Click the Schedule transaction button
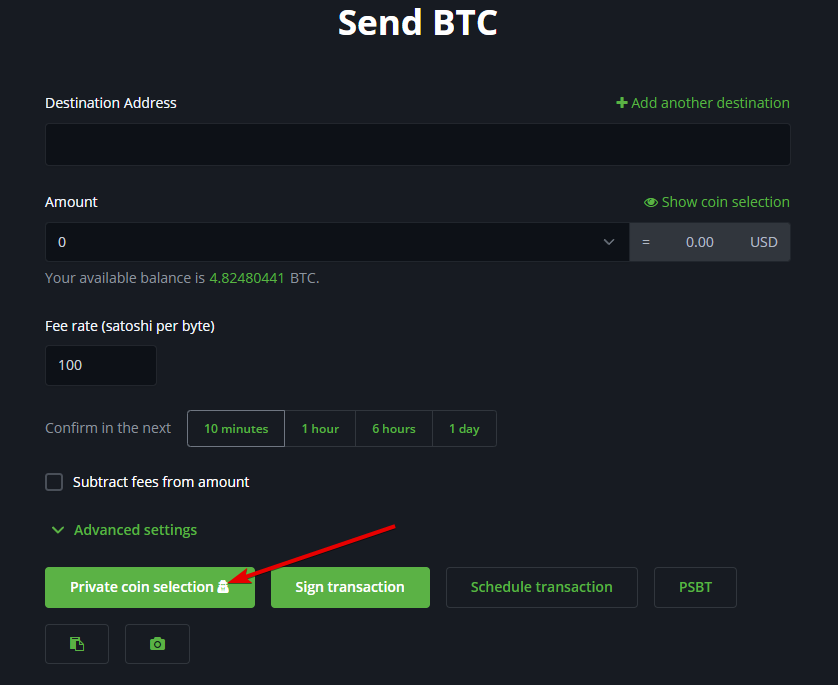 [541, 587]
